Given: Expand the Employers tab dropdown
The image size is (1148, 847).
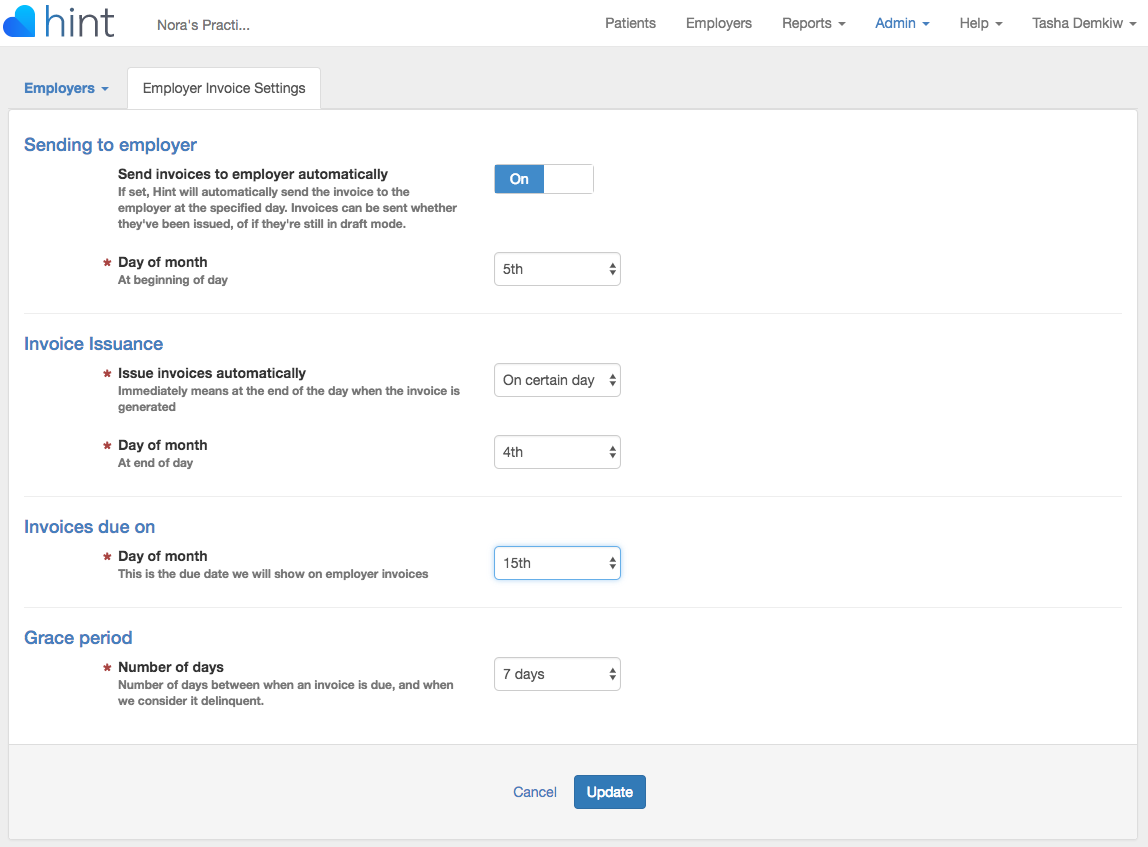Looking at the screenshot, I should point(66,88).
